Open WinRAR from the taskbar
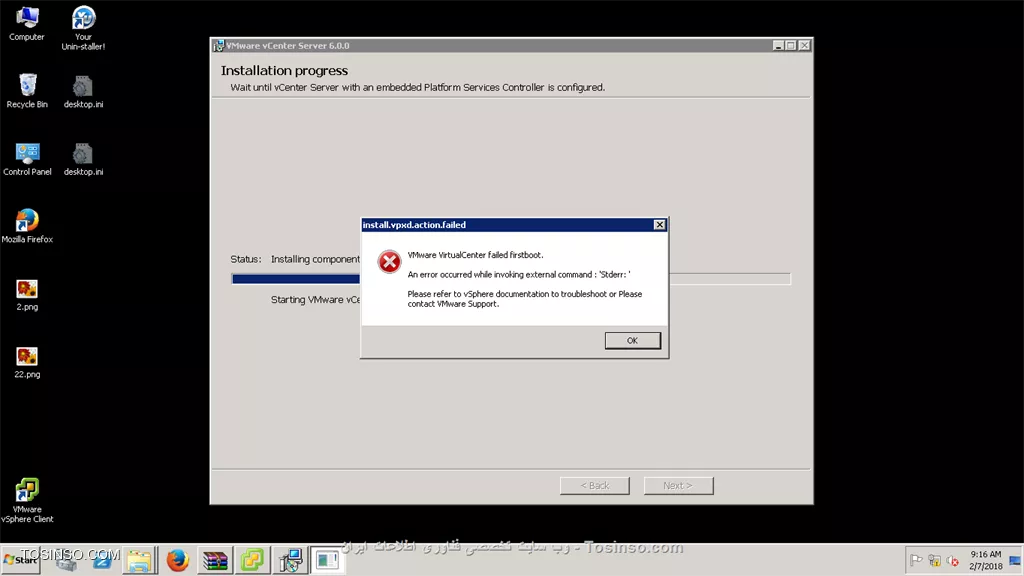The height and width of the screenshot is (576, 1024). pyautogui.click(x=215, y=560)
